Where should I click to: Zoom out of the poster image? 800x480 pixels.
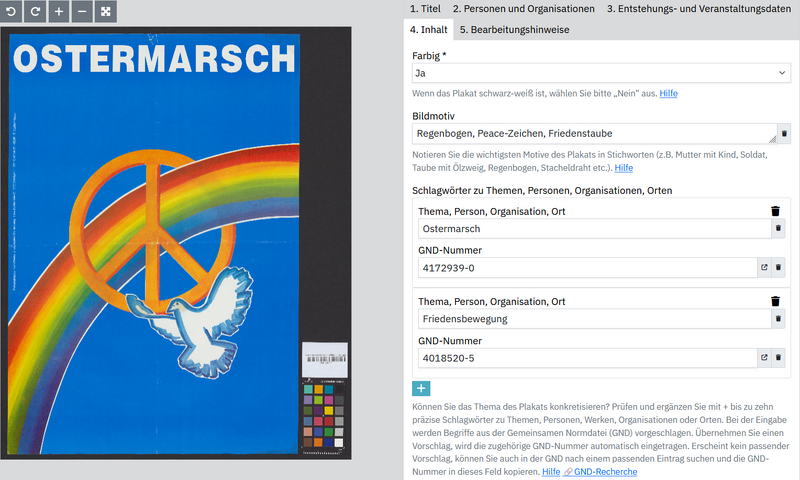82,11
